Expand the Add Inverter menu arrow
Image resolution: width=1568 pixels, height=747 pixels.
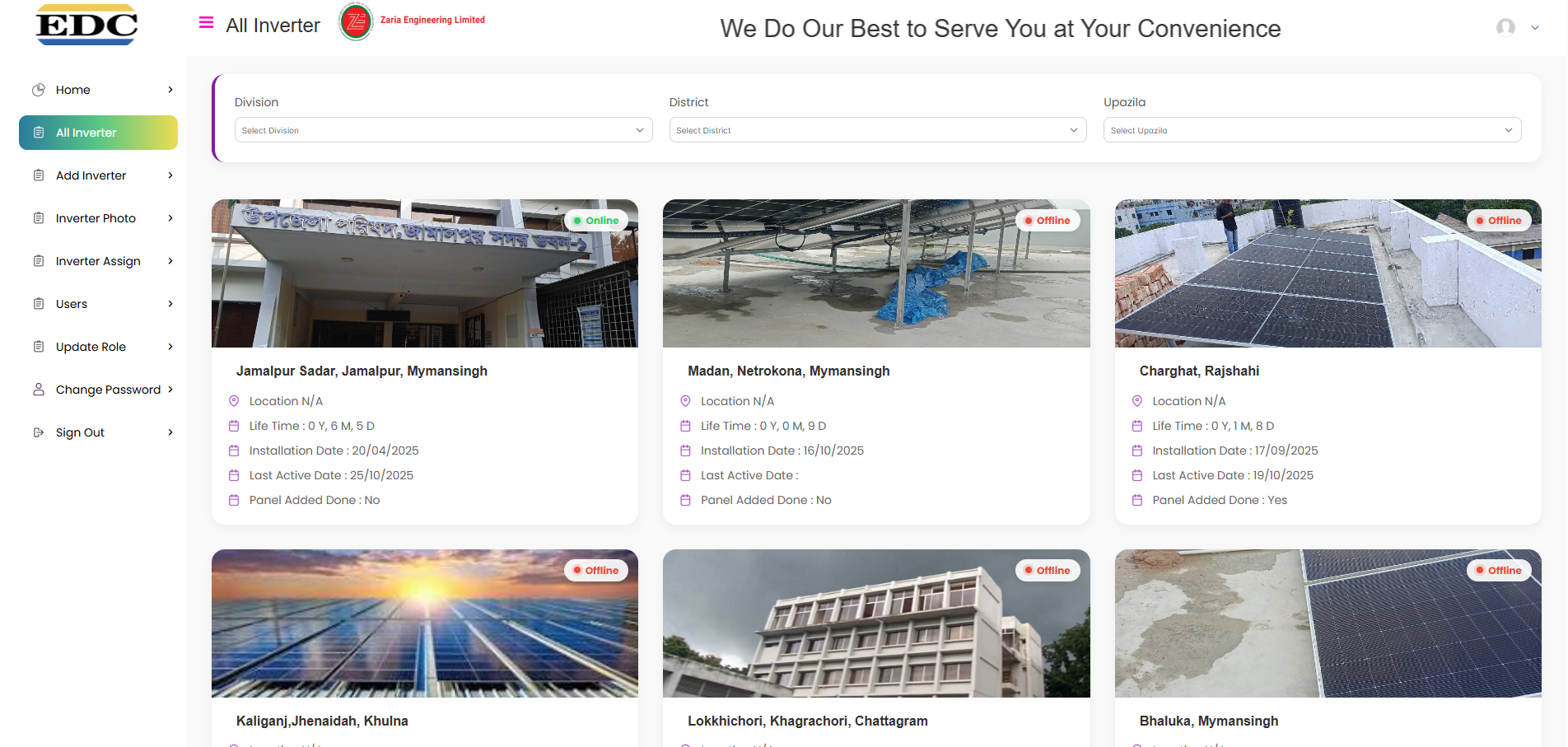(x=170, y=175)
